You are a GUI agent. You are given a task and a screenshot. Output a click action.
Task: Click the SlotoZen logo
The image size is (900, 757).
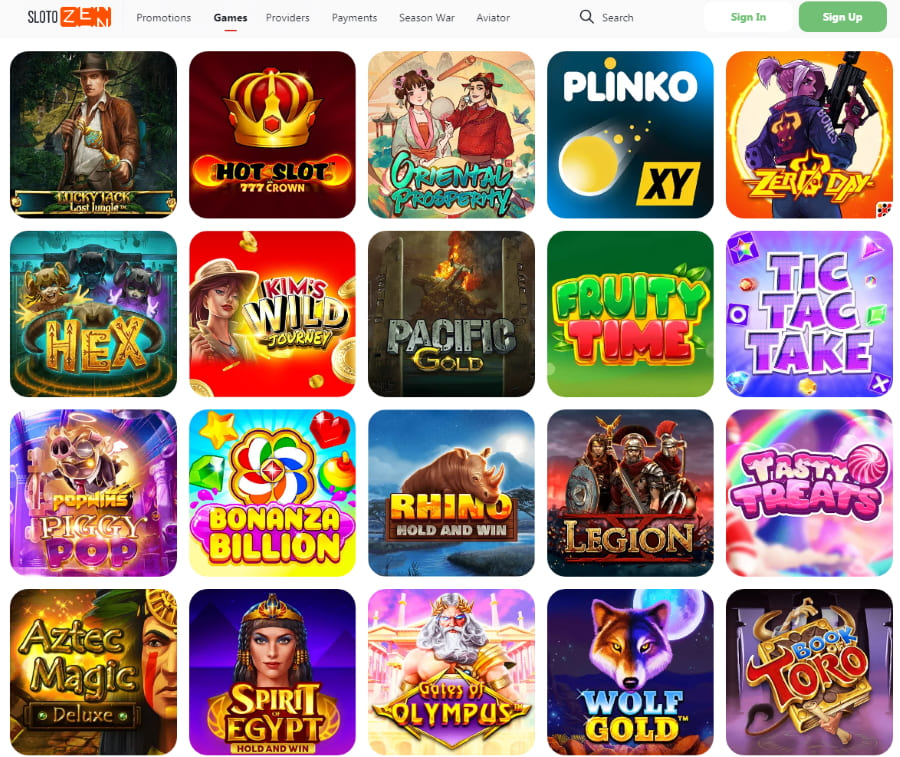pos(69,17)
